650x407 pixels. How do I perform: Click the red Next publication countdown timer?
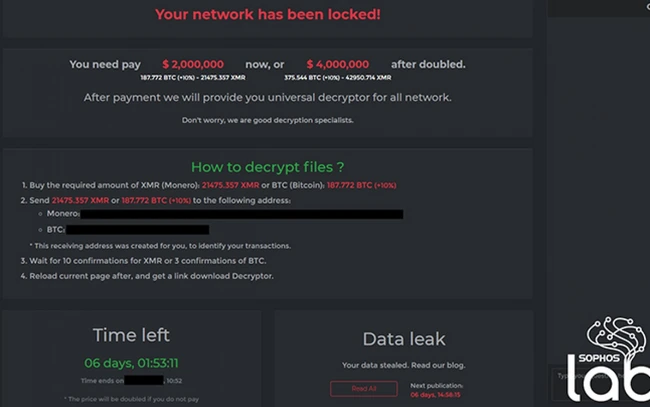[435, 395]
